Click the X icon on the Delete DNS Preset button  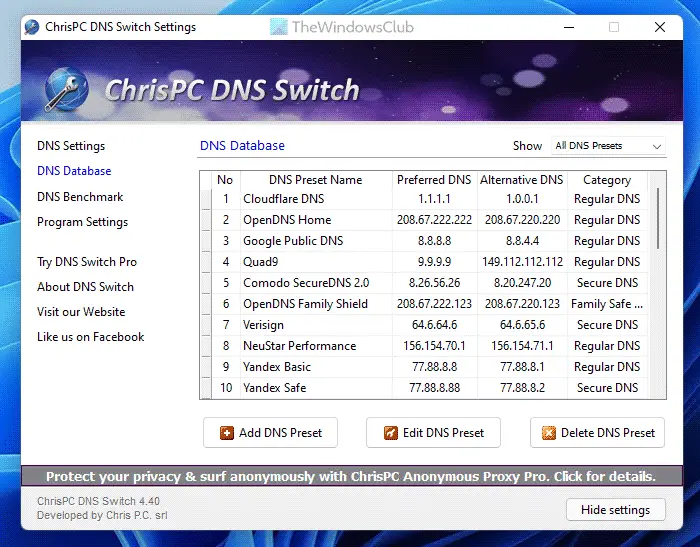[549, 433]
